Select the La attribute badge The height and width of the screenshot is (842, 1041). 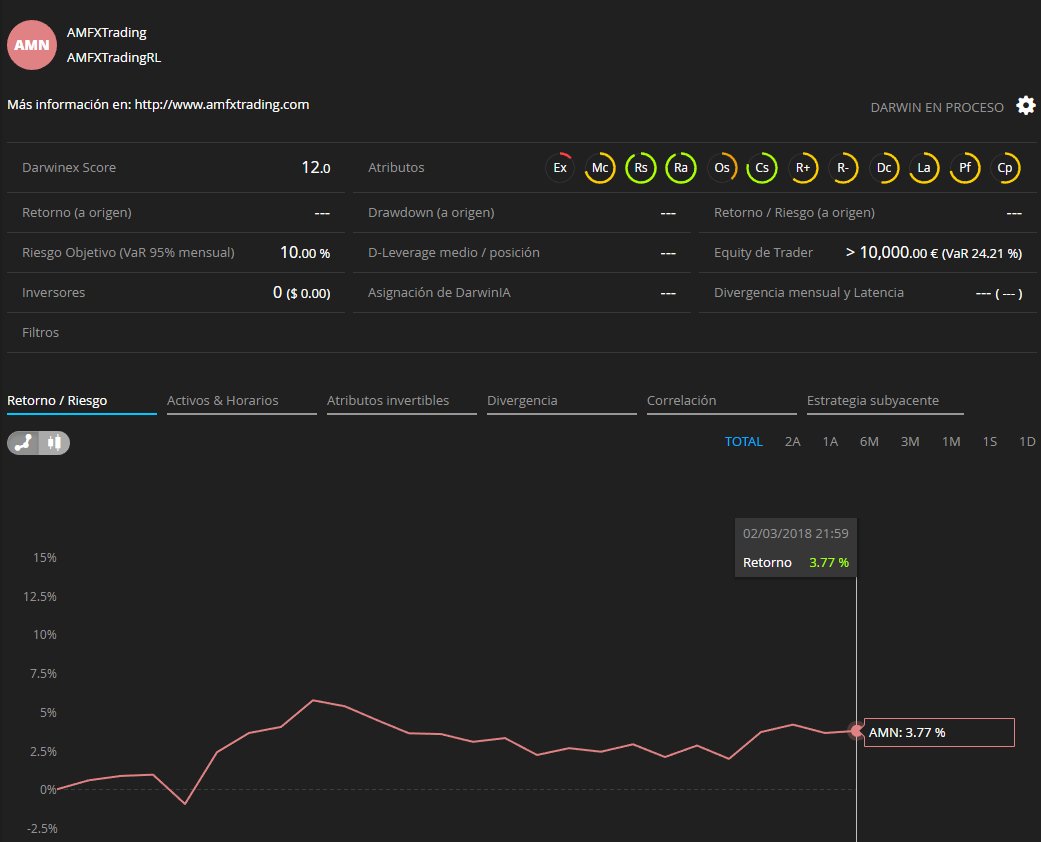(x=924, y=168)
